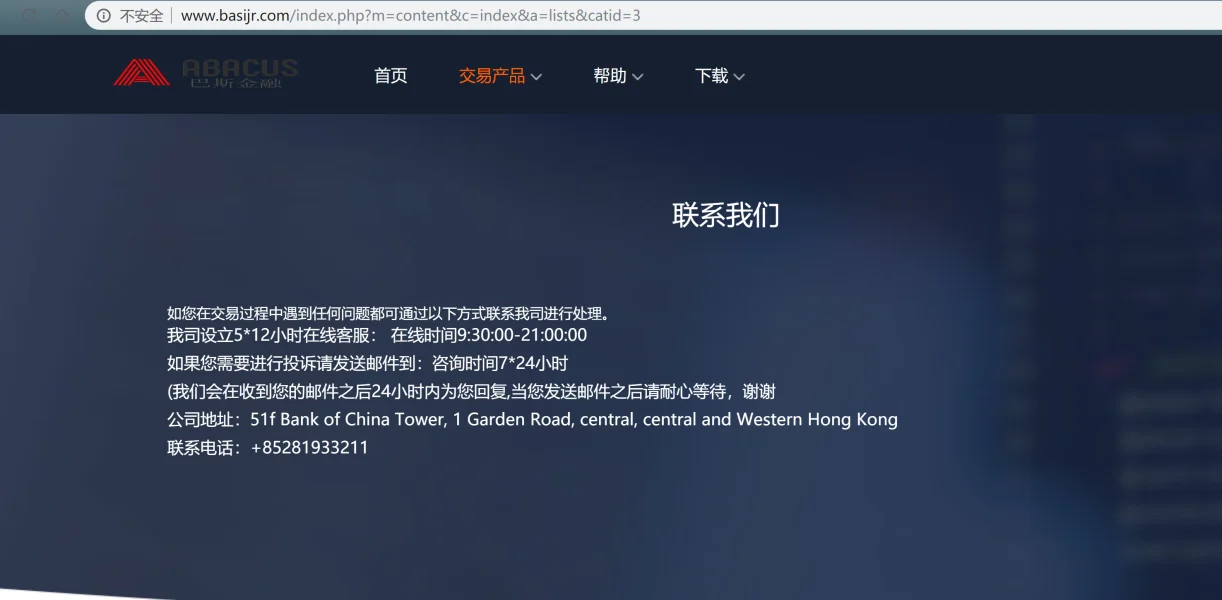Expand the chevron next to 交易产品
Viewport: 1222px width, 600px height.
[536, 77]
